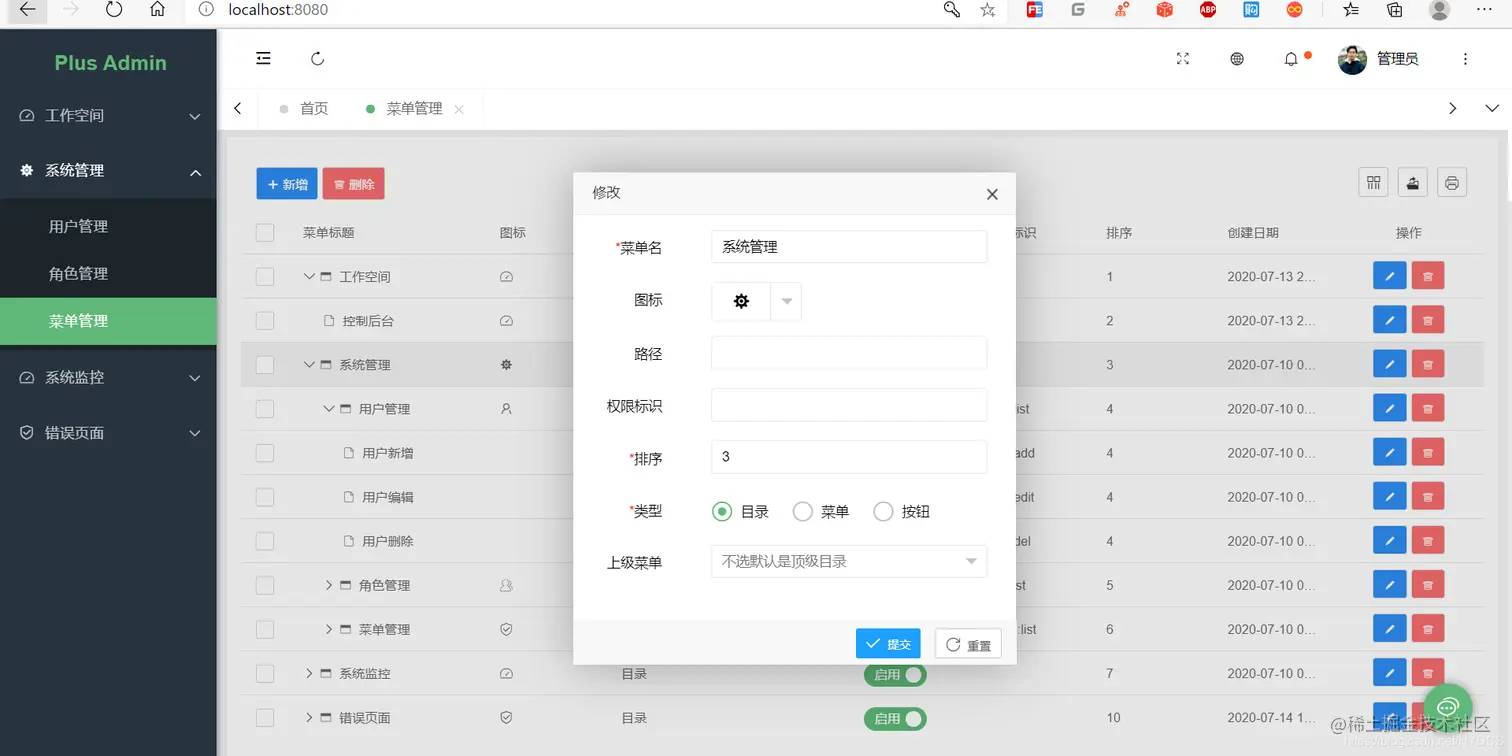The width and height of the screenshot is (1512, 756).
Task: Select the 菜单 radio button for 类型
Action: (x=802, y=511)
